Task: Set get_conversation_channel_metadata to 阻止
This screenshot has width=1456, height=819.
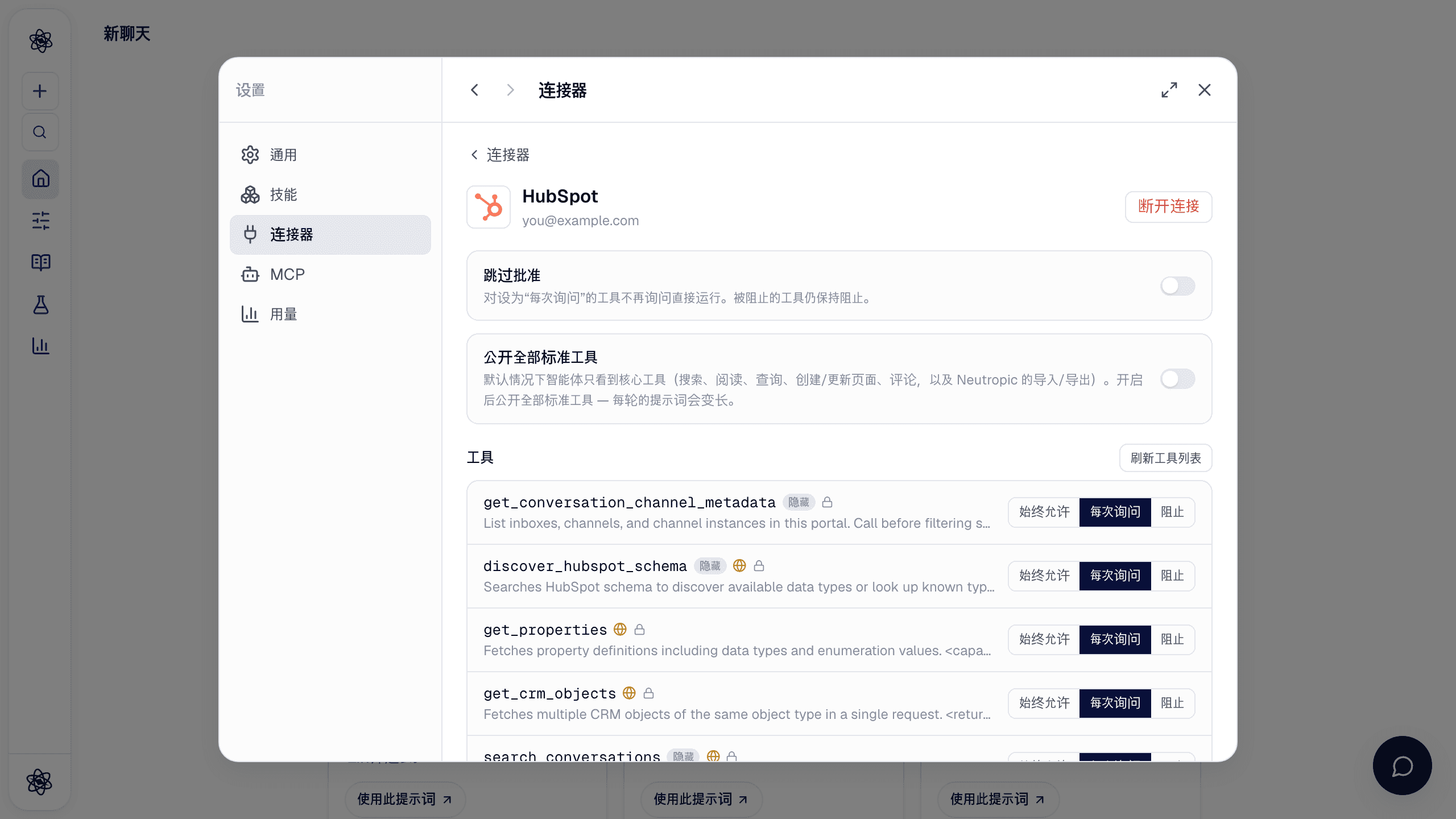Action: tap(1173, 512)
